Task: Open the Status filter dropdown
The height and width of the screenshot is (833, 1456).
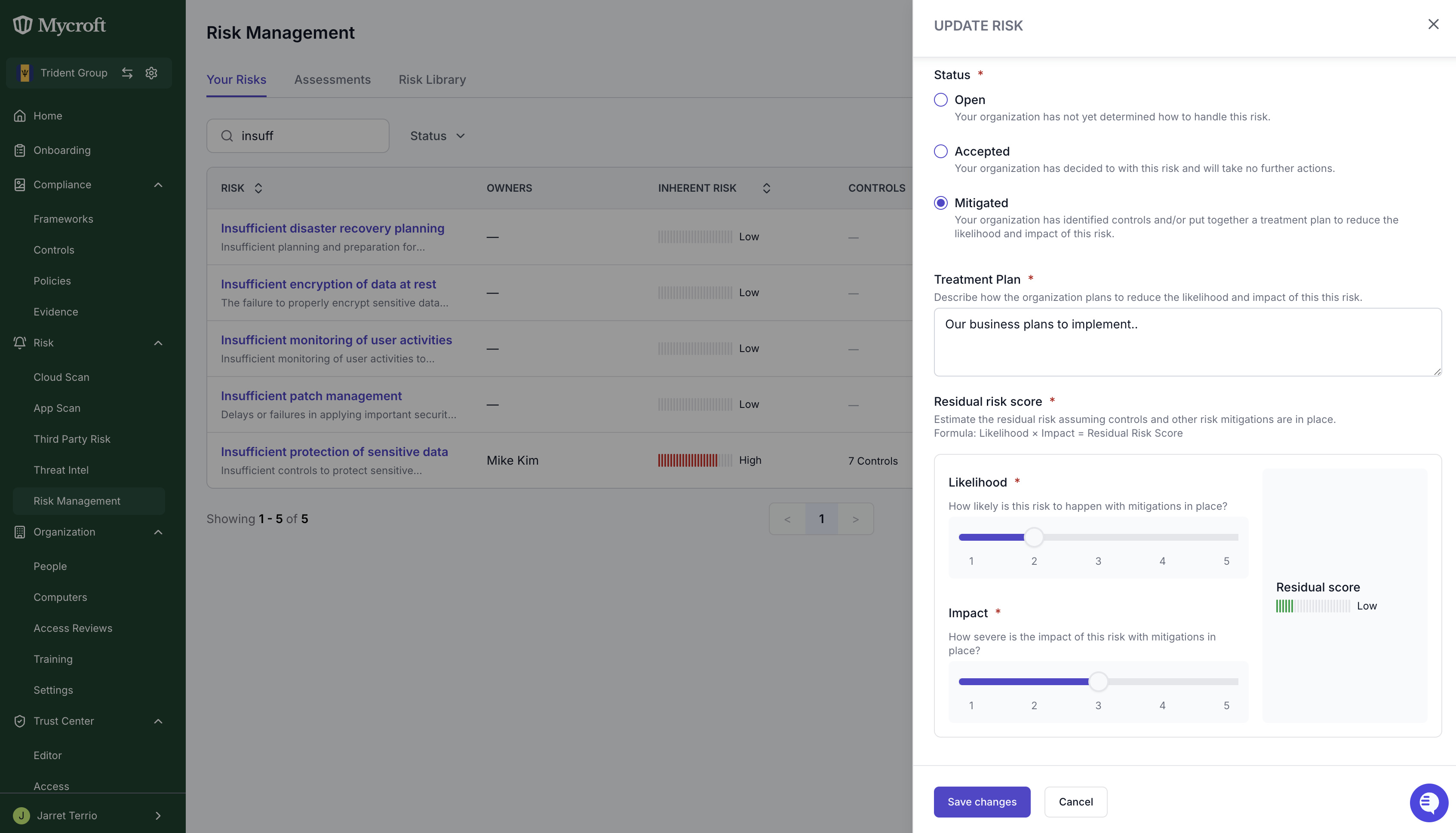Action: coord(438,135)
